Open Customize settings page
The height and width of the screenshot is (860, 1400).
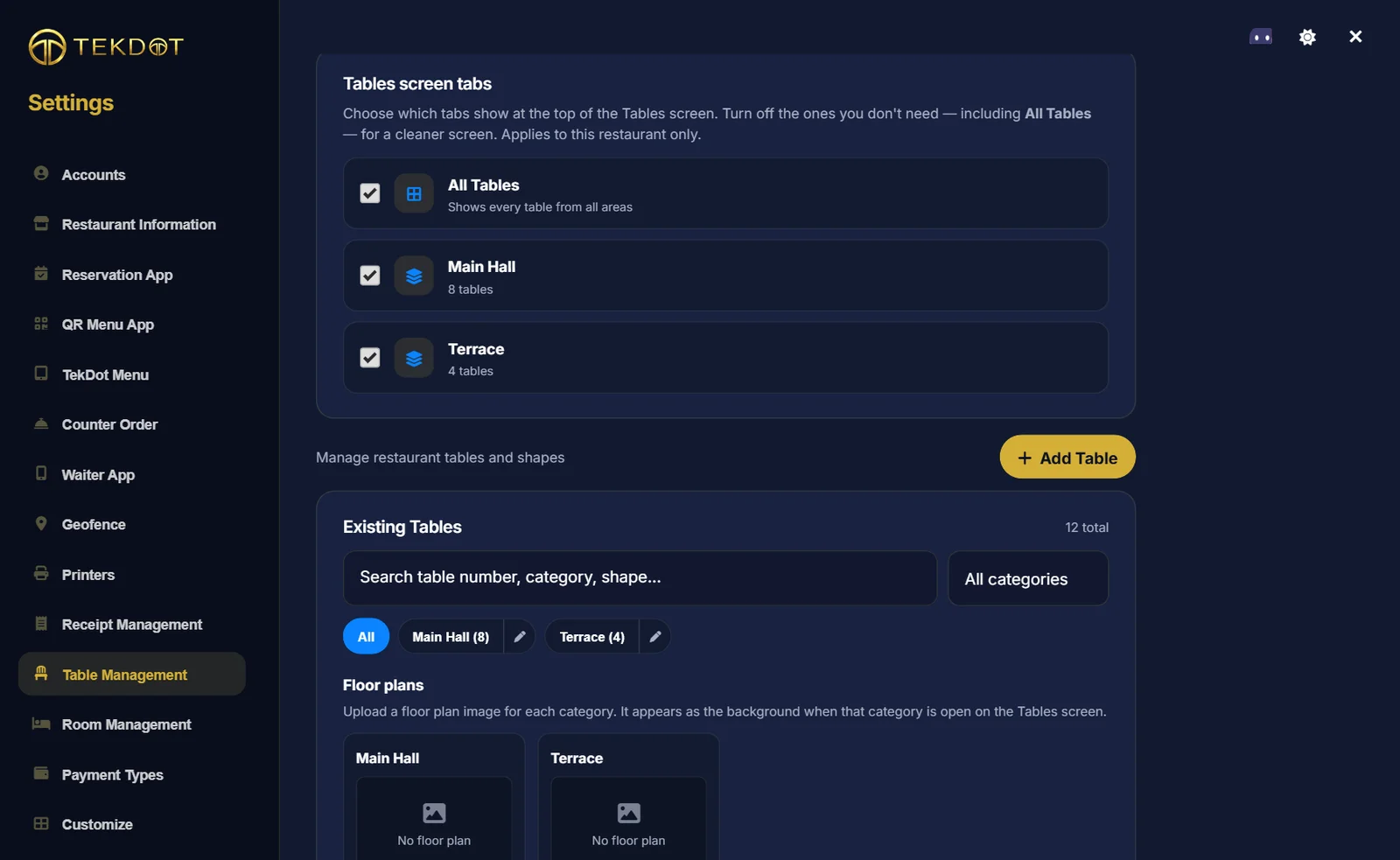click(x=131, y=824)
